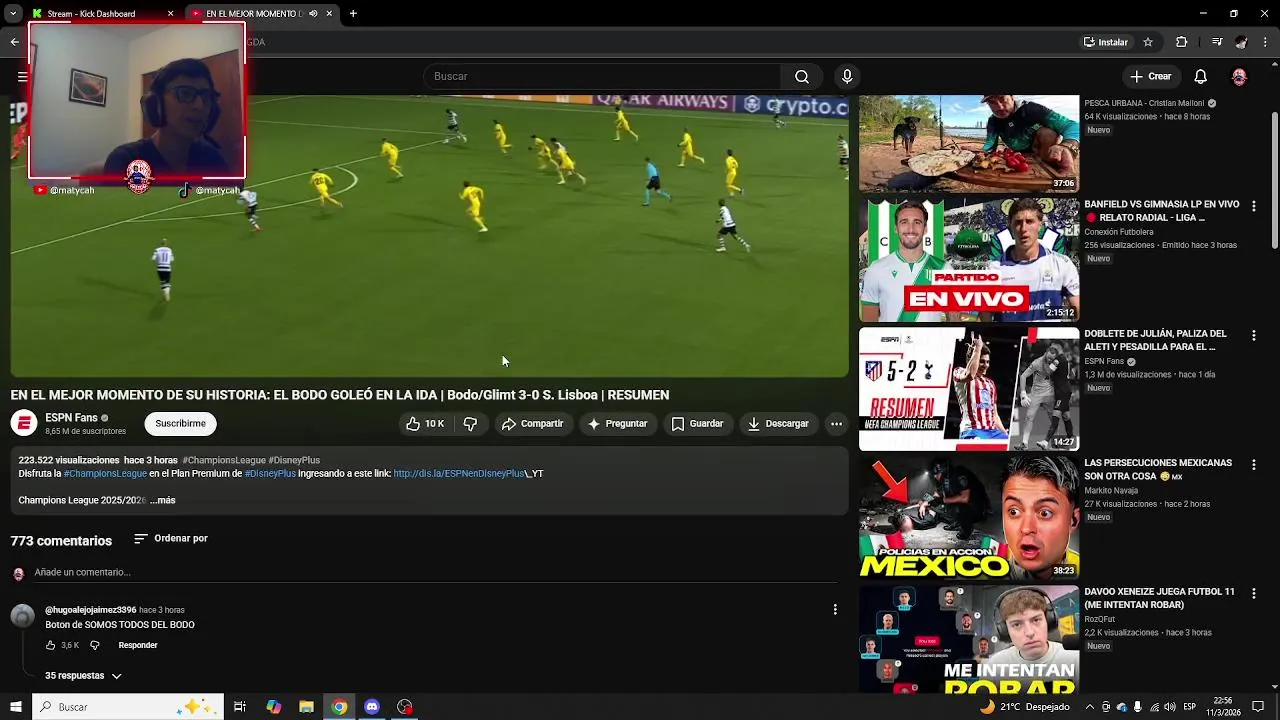Reply to comment with Responder
Screen dimensions: 1280x720
(x=138, y=646)
